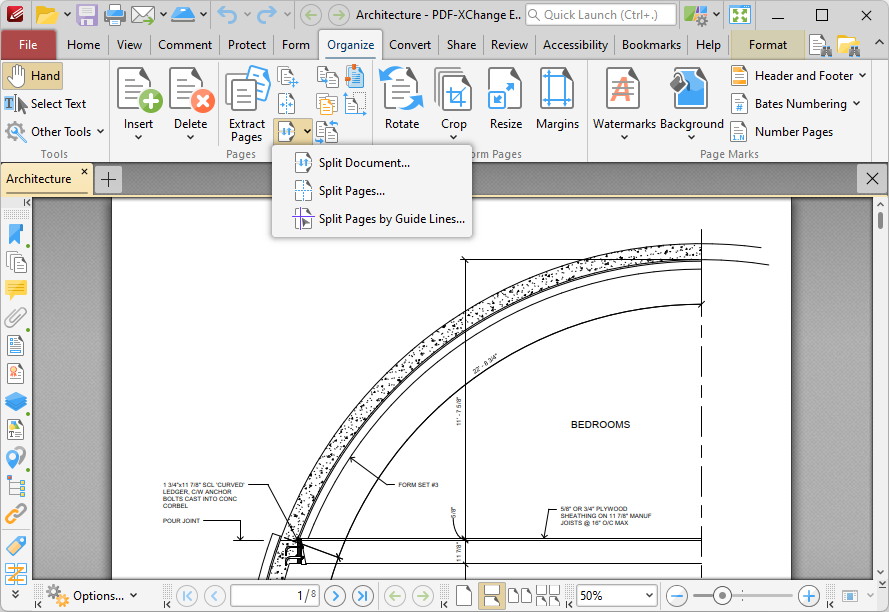
Task: Go to the next page arrow
Action: click(x=336, y=596)
